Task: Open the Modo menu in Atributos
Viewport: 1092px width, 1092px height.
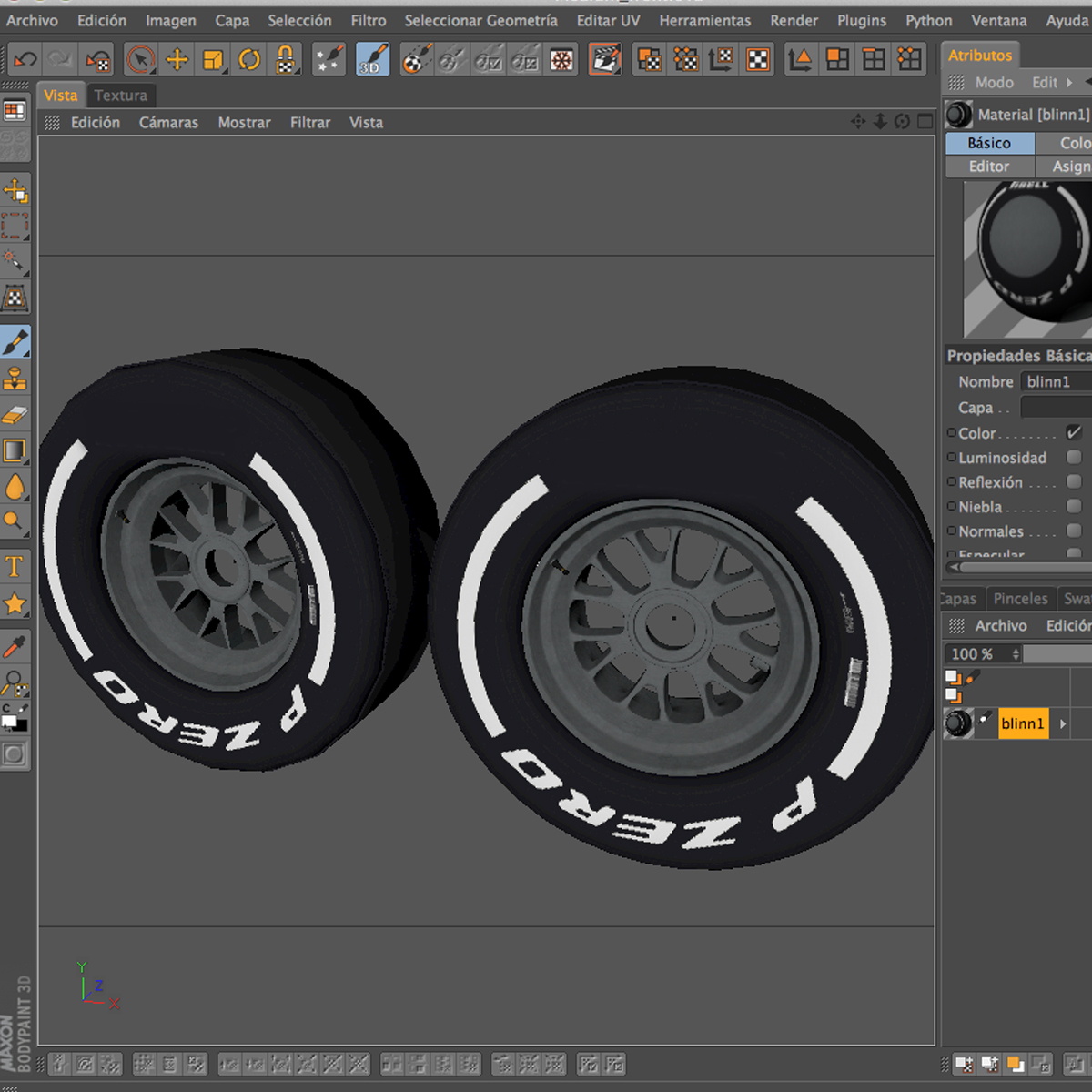Action: [x=995, y=83]
